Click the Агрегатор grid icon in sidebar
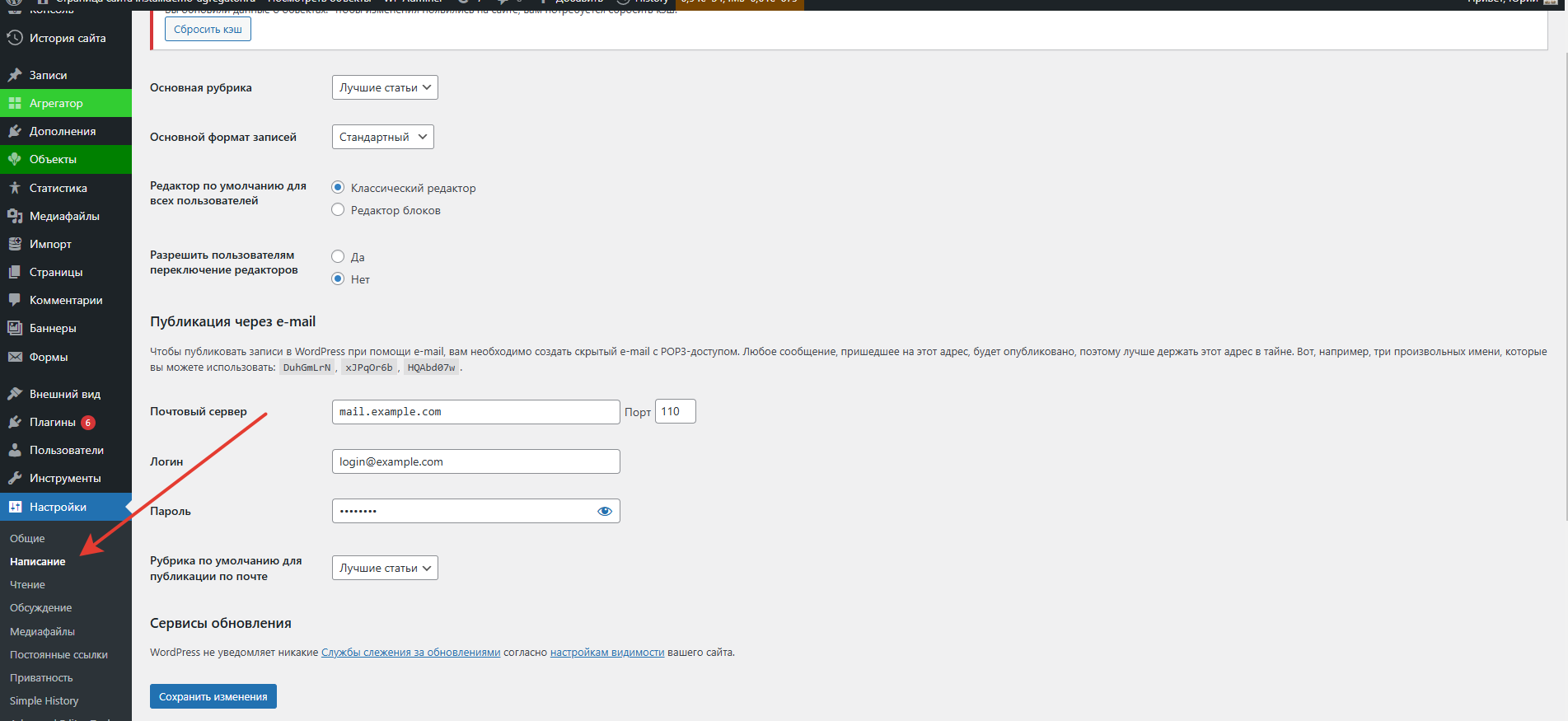Screen dimensions: 1568x721 15,103
